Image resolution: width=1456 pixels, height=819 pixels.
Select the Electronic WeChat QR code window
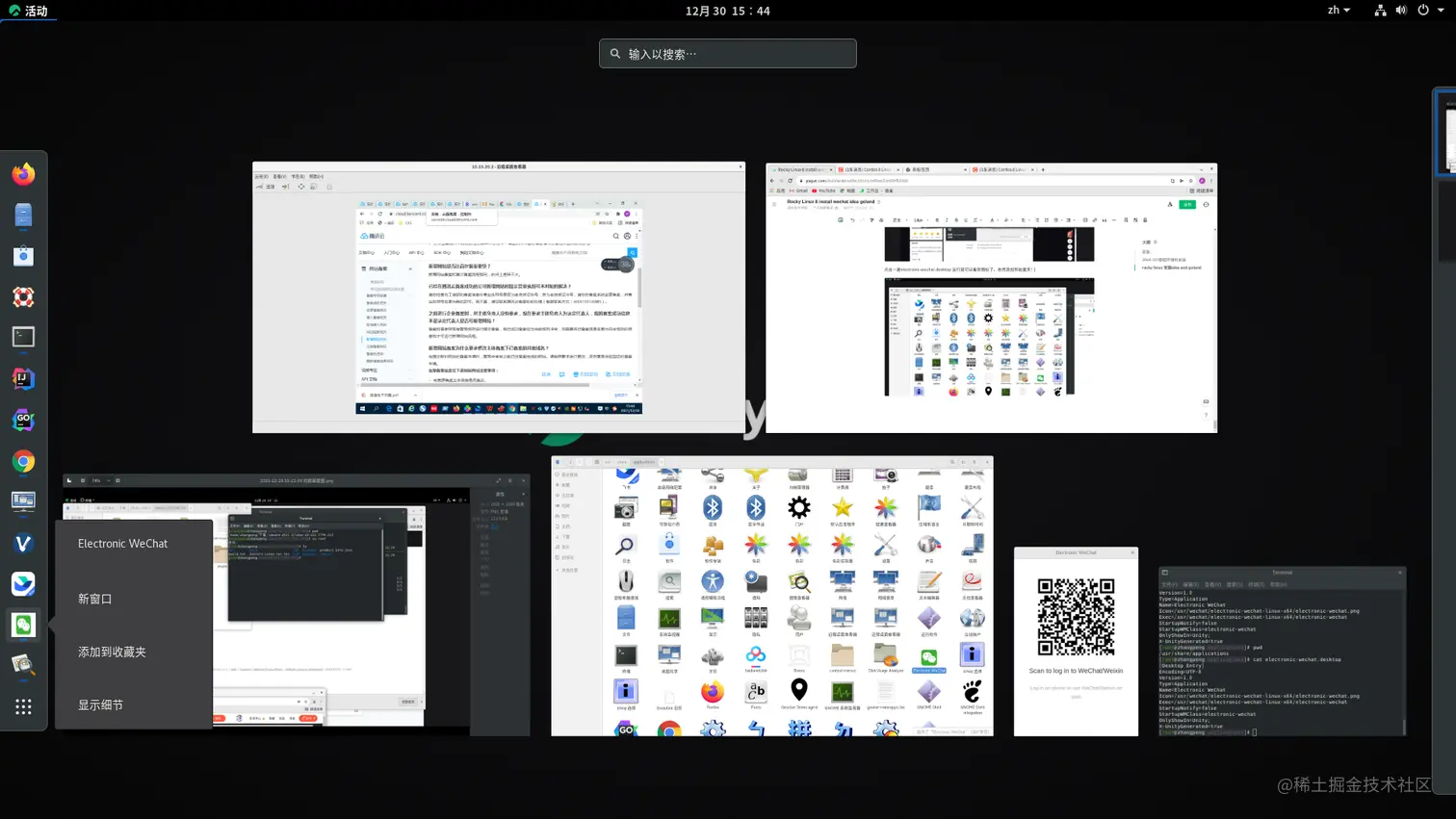[1076, 642]
